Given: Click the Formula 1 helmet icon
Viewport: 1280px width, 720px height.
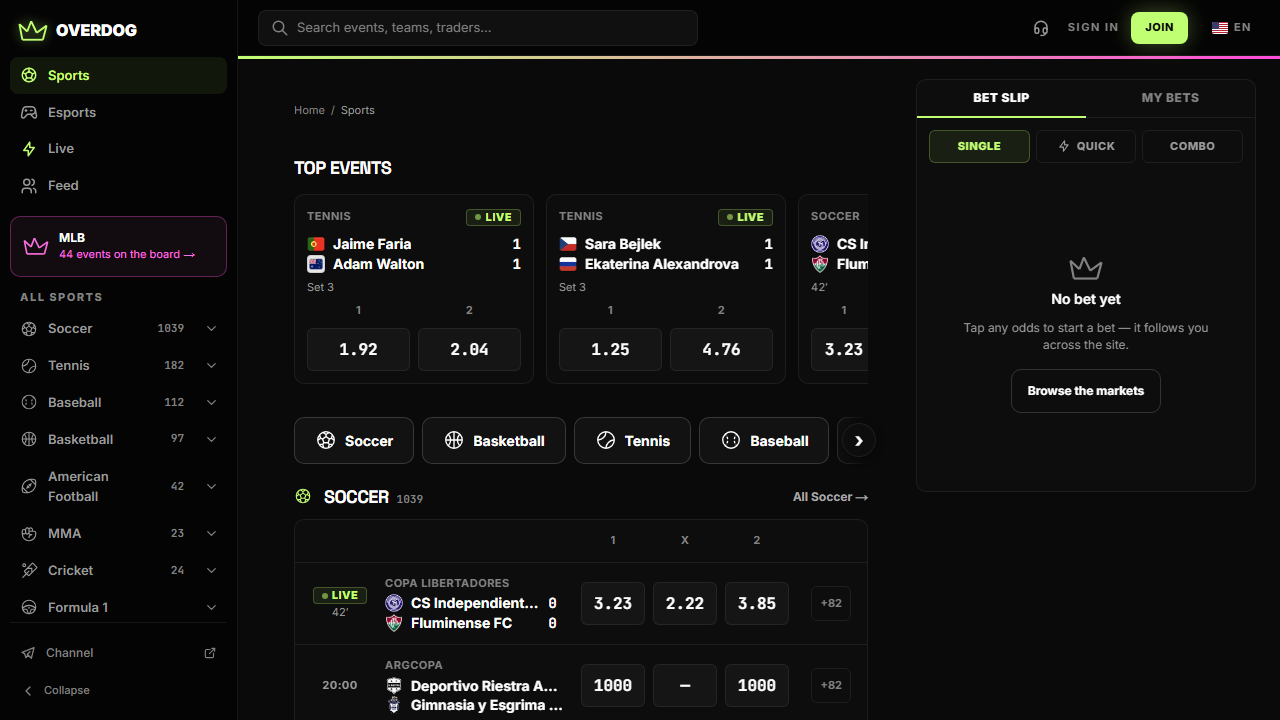Looking at the screenshot, I should (29, 608).
